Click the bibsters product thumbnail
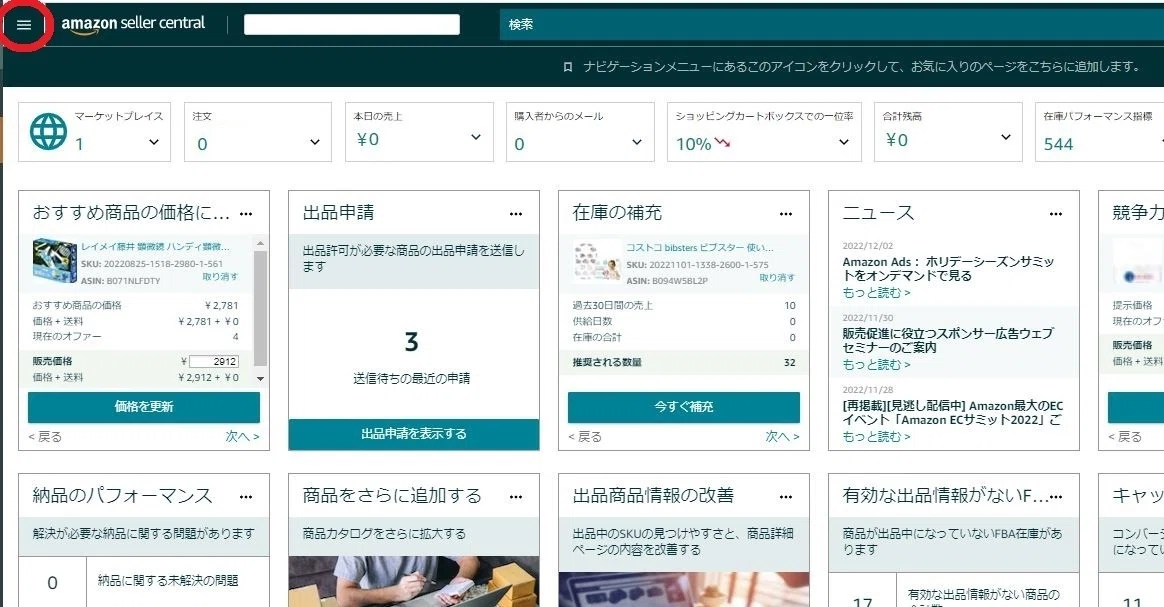 597,261
